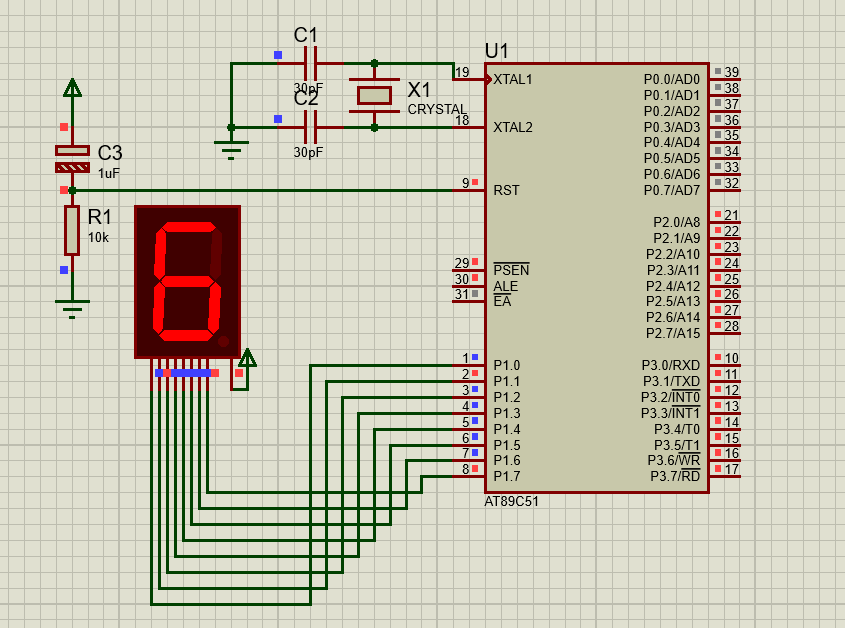
Task: Click the R1 resistor body
Action: point(72,230)
